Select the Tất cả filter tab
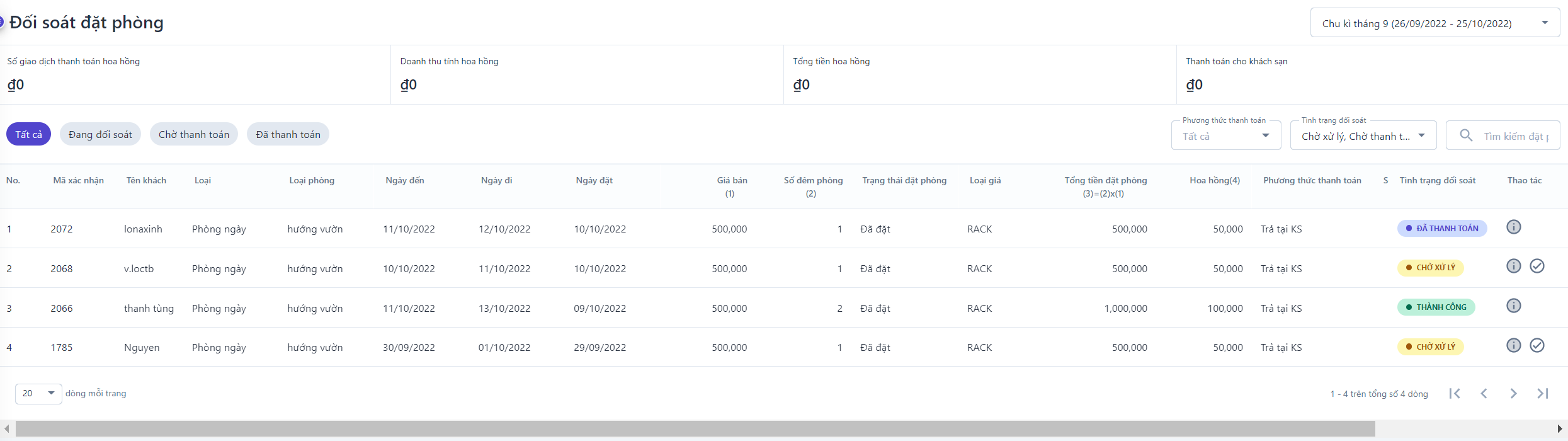Viewport: 1568px width, 441px height. pyautogui.click(x=28, y=134)
